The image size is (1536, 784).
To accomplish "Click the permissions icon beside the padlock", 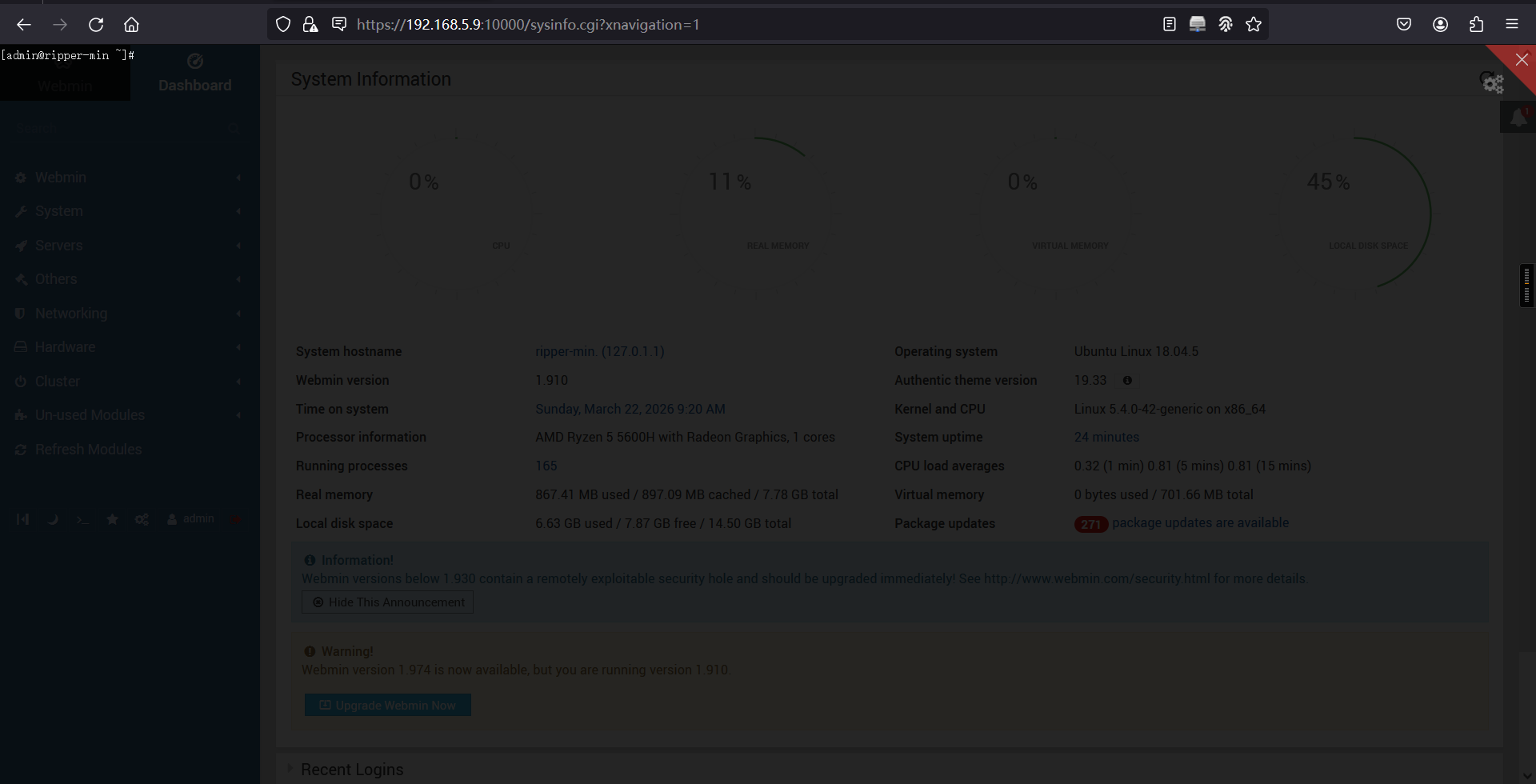I will [339, 25].
